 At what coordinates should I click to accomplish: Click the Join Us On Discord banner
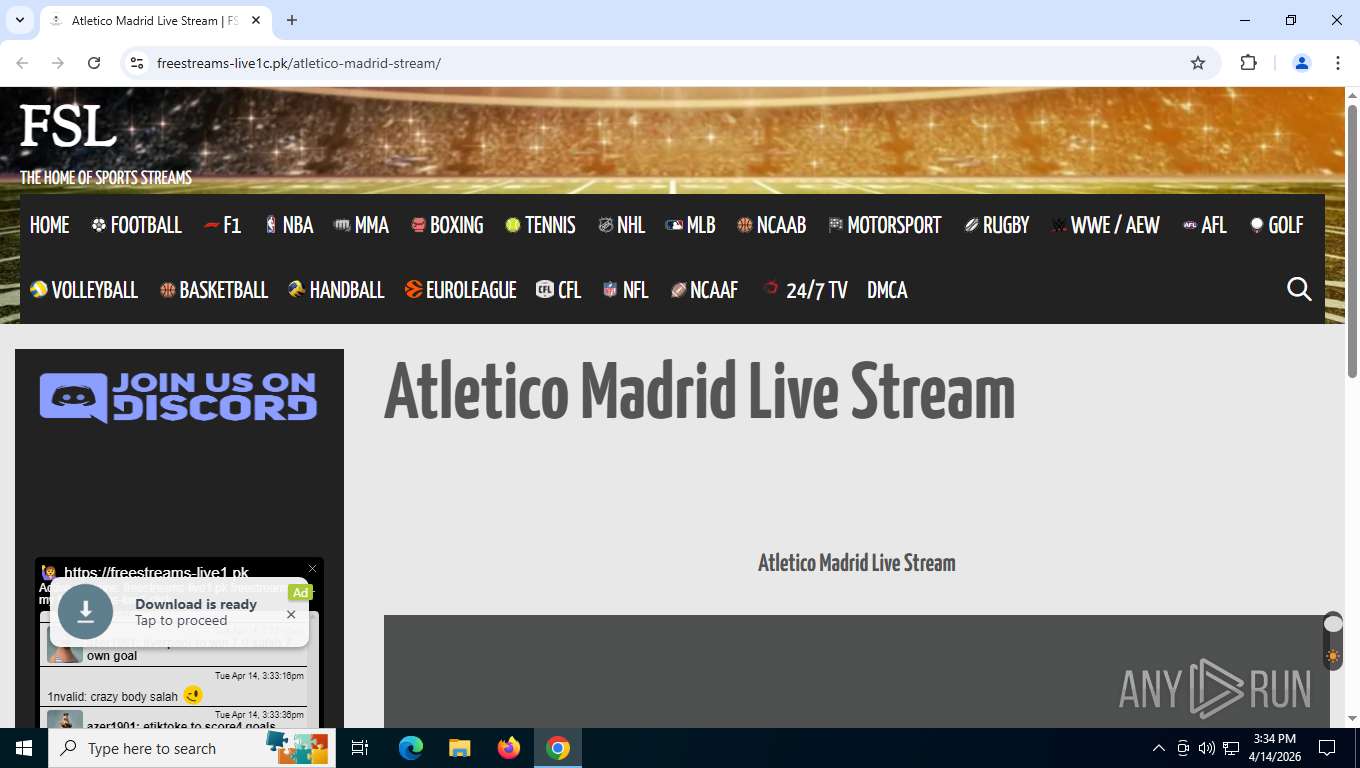(x=178, y=397)
